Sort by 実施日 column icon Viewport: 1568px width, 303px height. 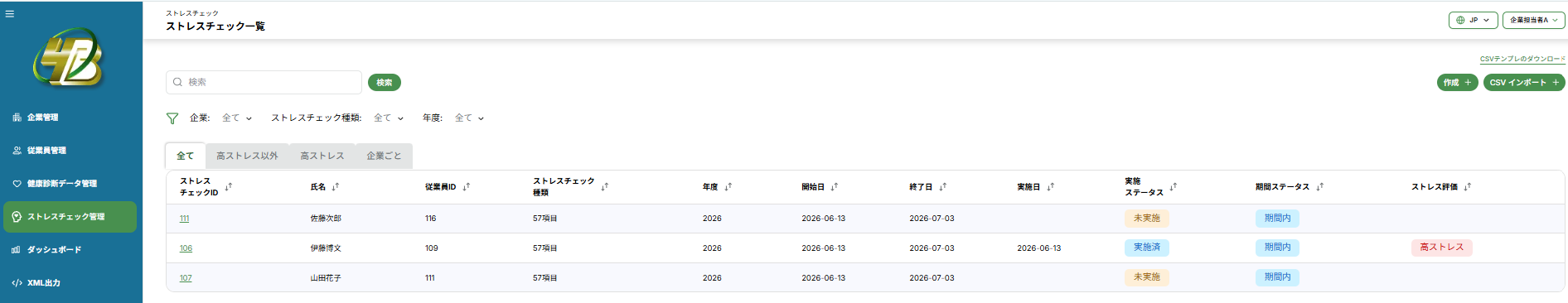(1051, 187)
